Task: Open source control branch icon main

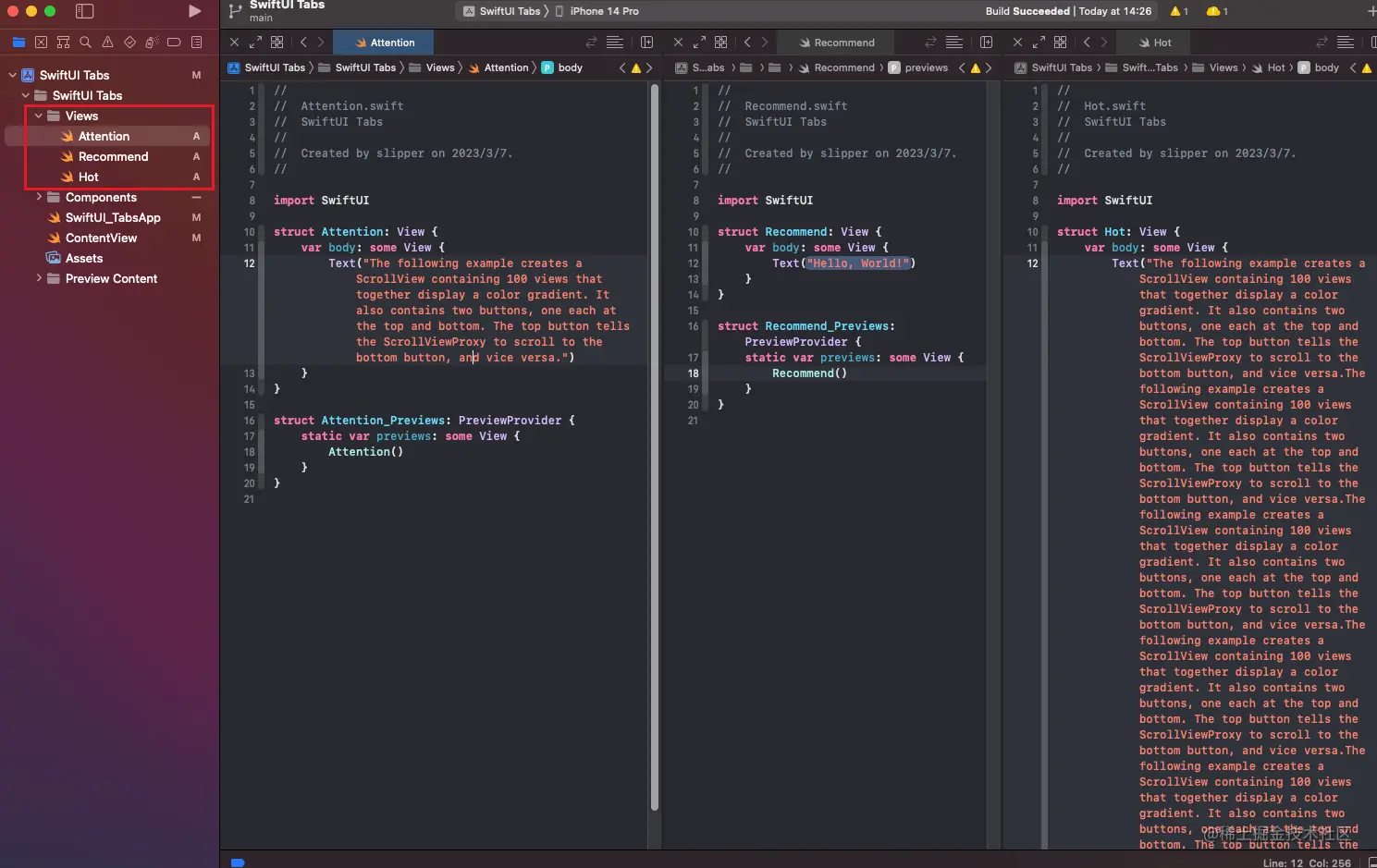Action: (235, 11)
